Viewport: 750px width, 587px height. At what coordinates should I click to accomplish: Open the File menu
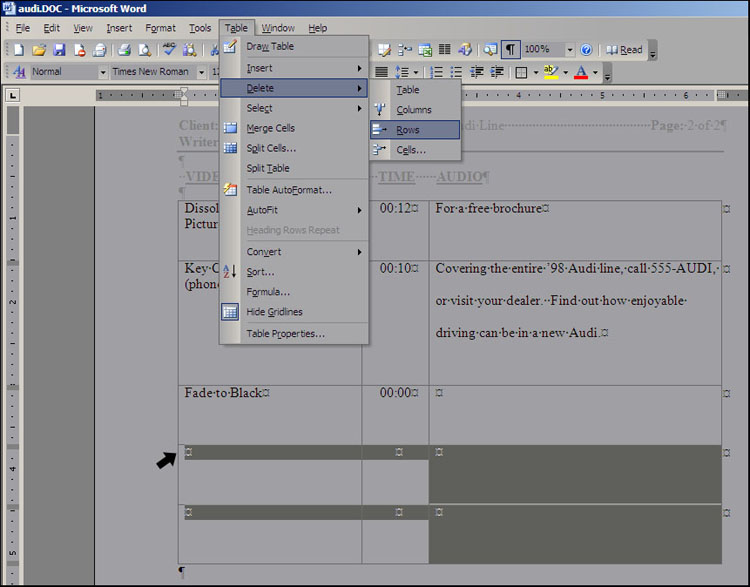pyautogui.click(x=23, y=28)
